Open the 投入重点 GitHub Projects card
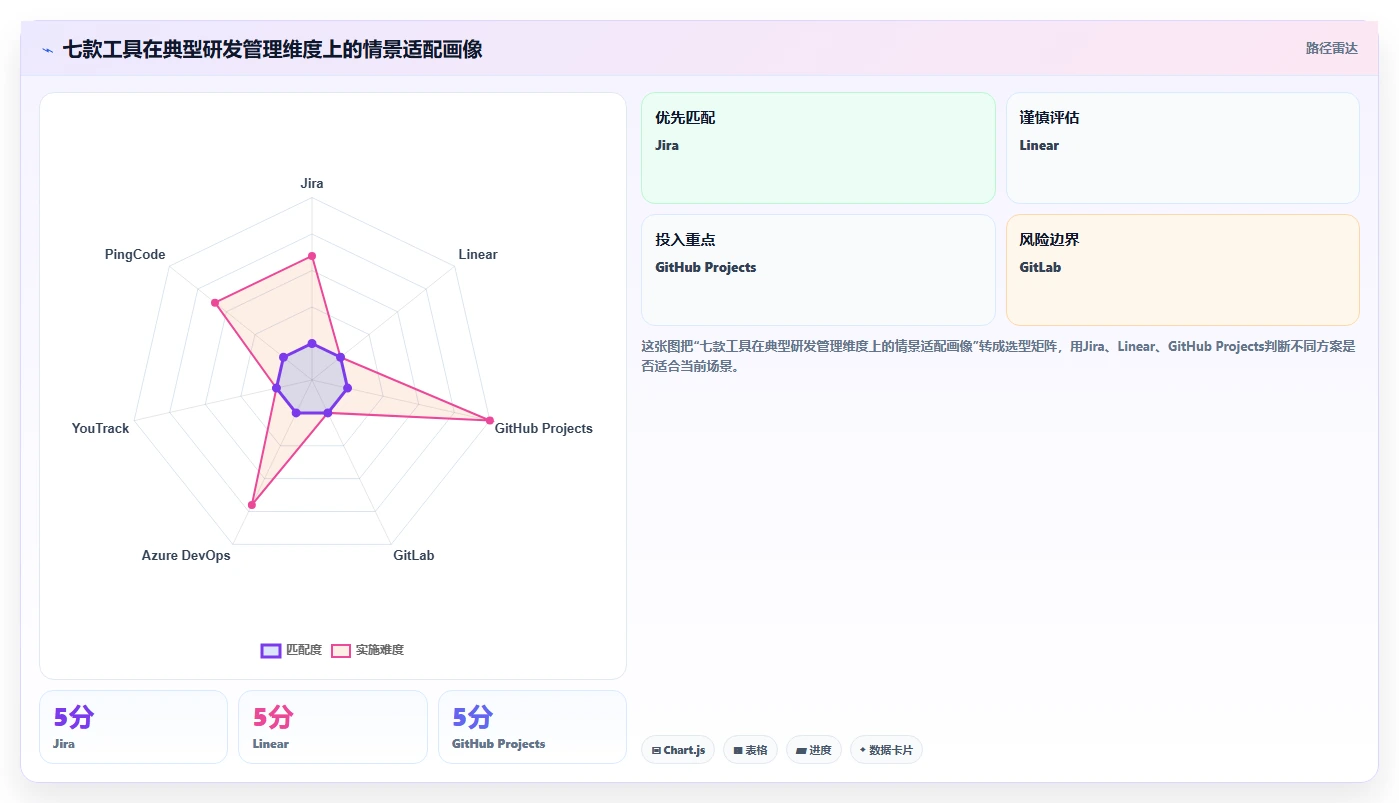This screenshot has width=1399, height=803. point(818,270)
